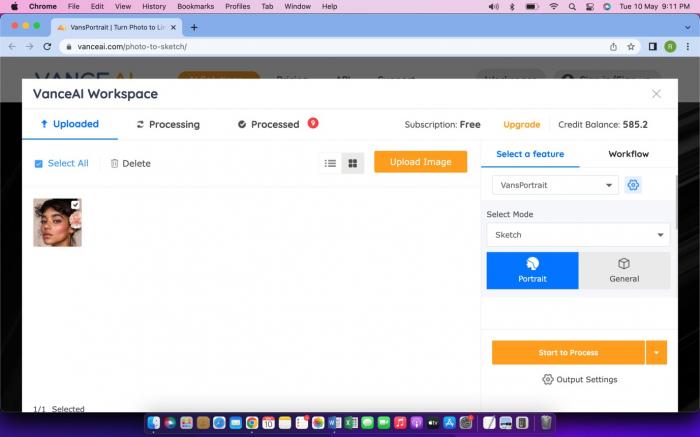
Task: Select the General mode option
Action: (624, 271)
